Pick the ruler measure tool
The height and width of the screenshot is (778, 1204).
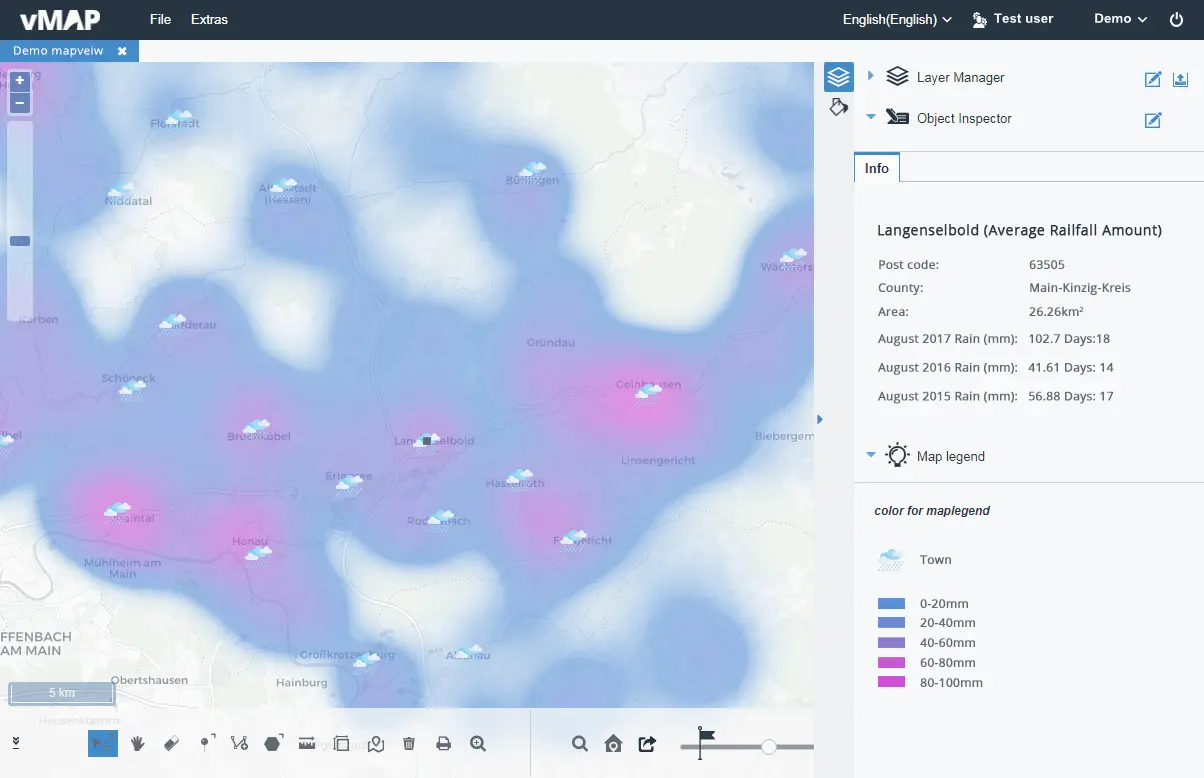(307, 743)
